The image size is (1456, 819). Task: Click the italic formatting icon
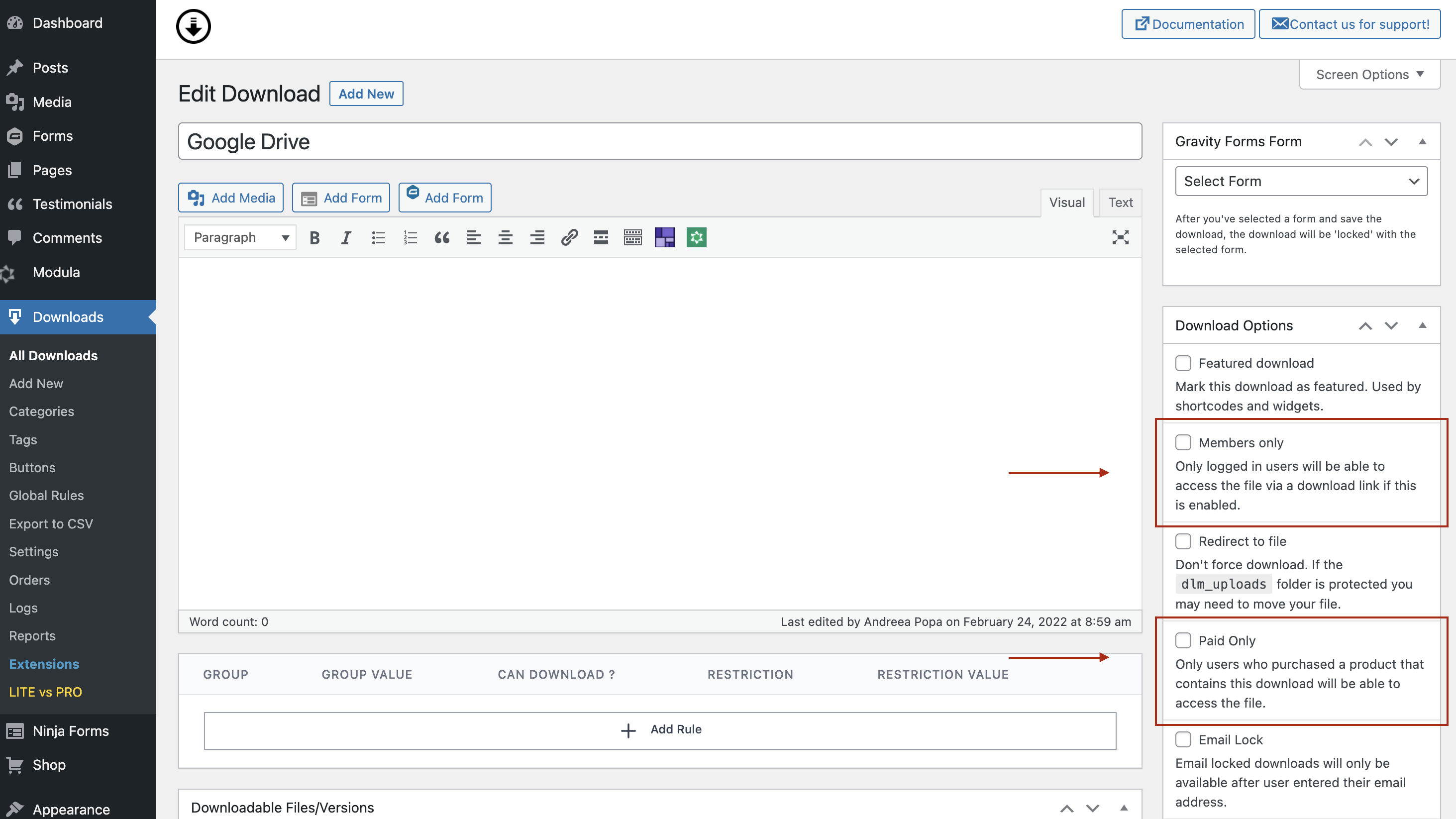click(x=345, y=237)
